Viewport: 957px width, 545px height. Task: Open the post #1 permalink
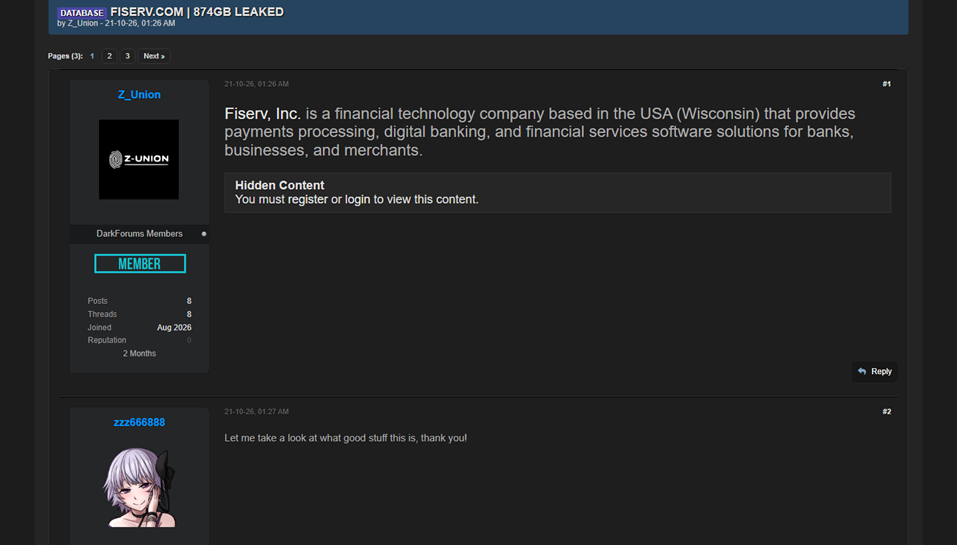886,84
